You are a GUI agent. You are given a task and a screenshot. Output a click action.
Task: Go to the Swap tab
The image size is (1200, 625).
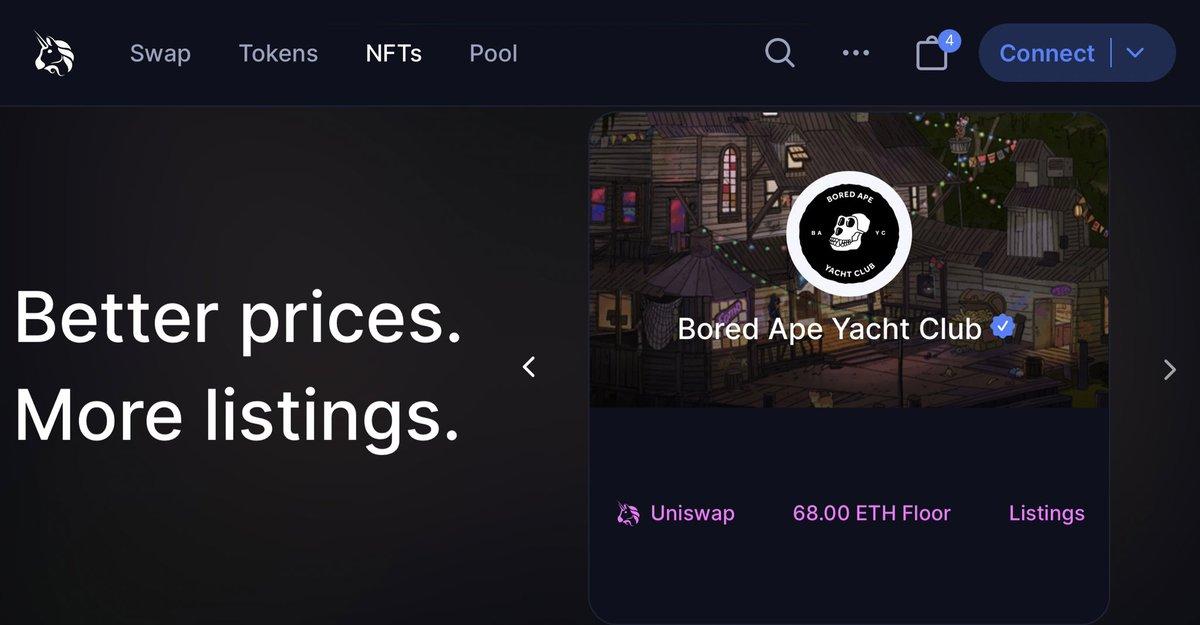[160, 53]
